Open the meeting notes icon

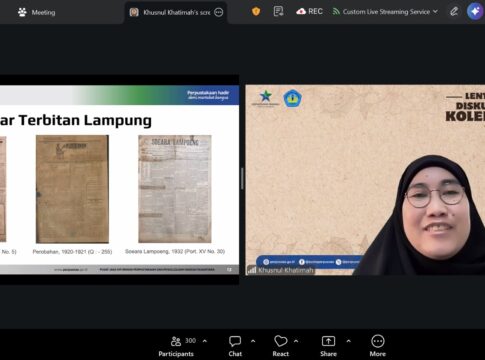(x=278, y=12)
